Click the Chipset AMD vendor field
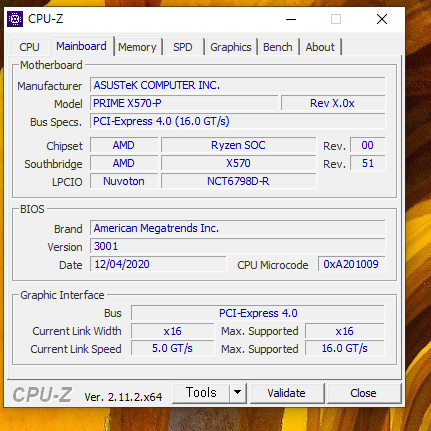Screen dimensions: 431x431 [x=124, y=145]
